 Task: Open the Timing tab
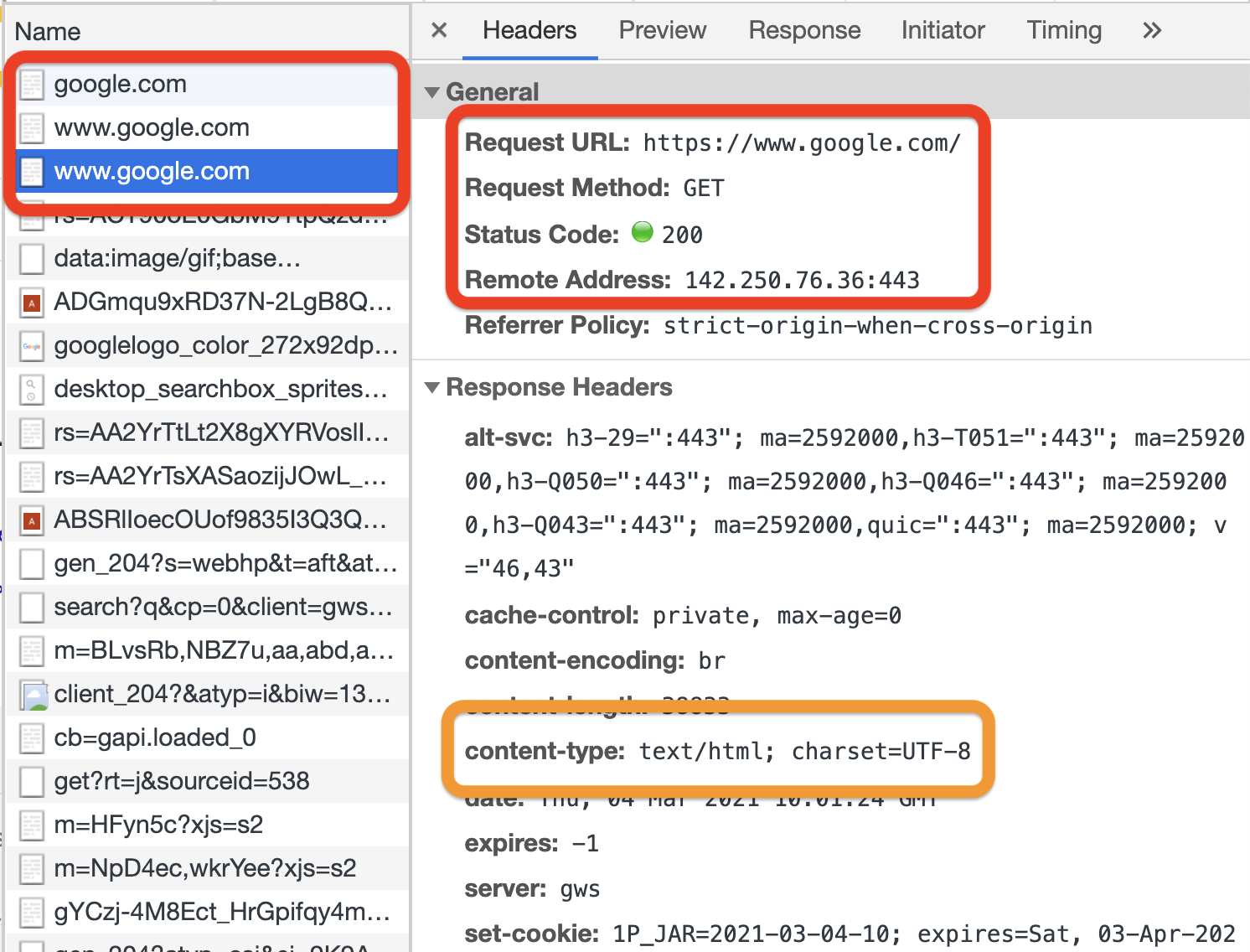click(x=1064, y=30)
